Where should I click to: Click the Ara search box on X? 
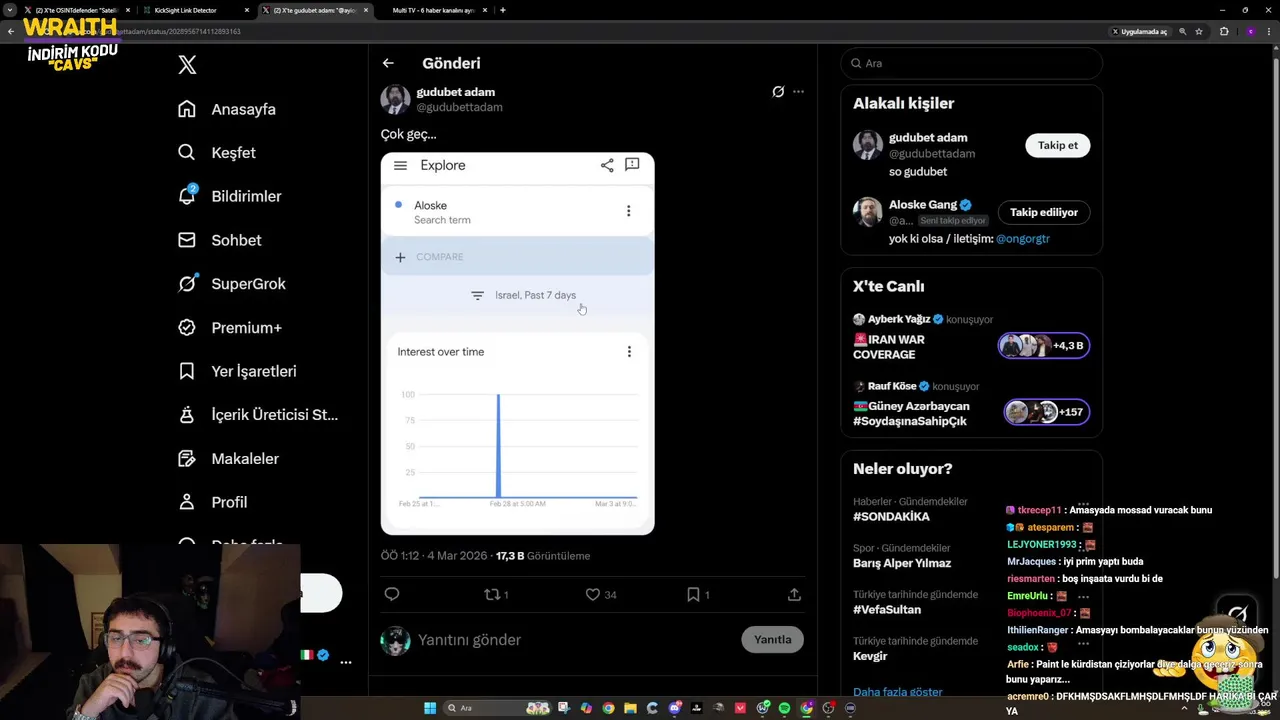pos(971,63)
